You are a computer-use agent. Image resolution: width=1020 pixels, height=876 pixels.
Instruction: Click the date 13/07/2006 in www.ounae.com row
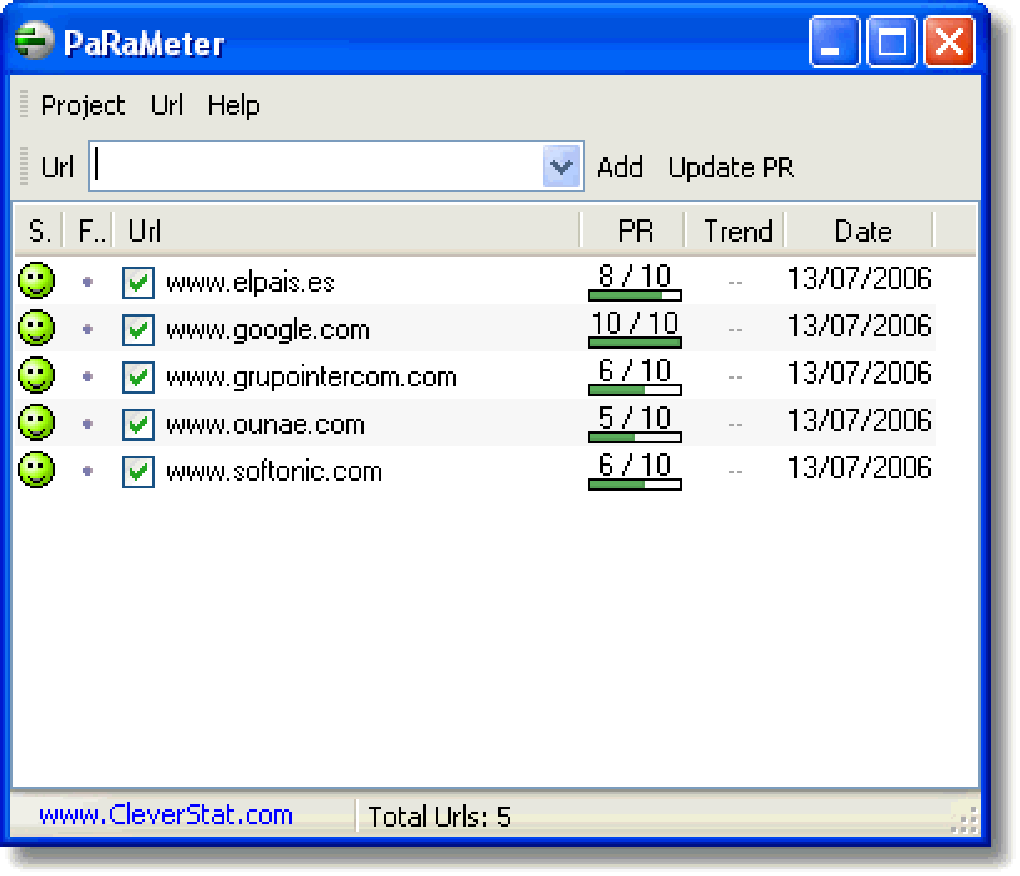(859, 420)
